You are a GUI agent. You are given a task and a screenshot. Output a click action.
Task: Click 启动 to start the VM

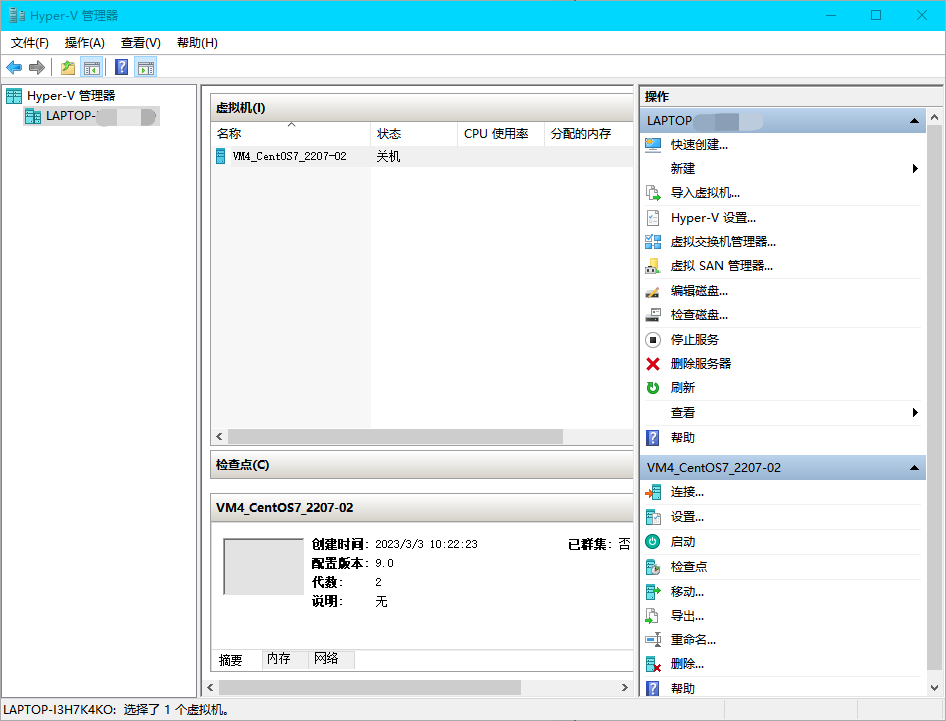(682, 542)
